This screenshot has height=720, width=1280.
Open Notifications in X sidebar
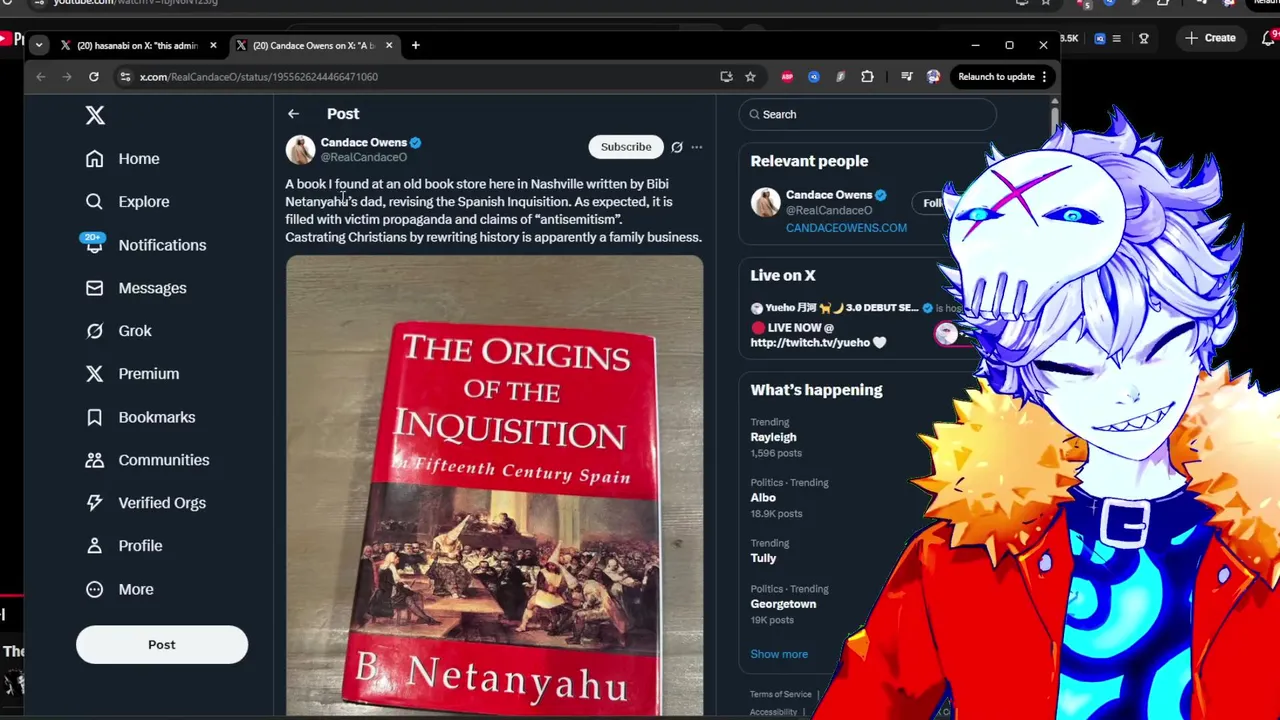(145, 245)
